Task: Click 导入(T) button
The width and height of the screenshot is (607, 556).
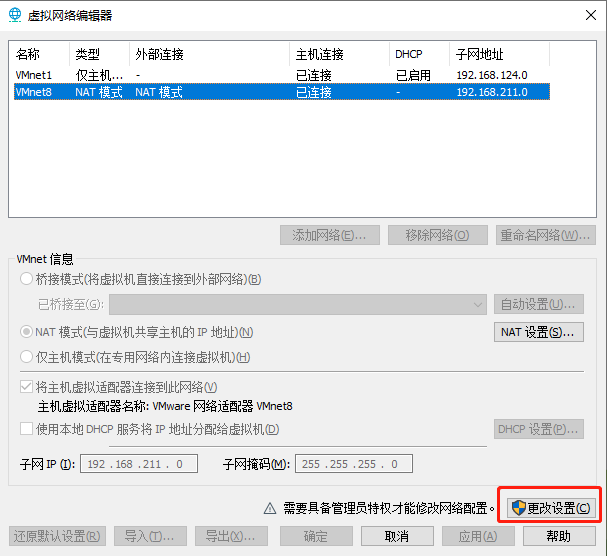Action: click(x=150, y=536)
